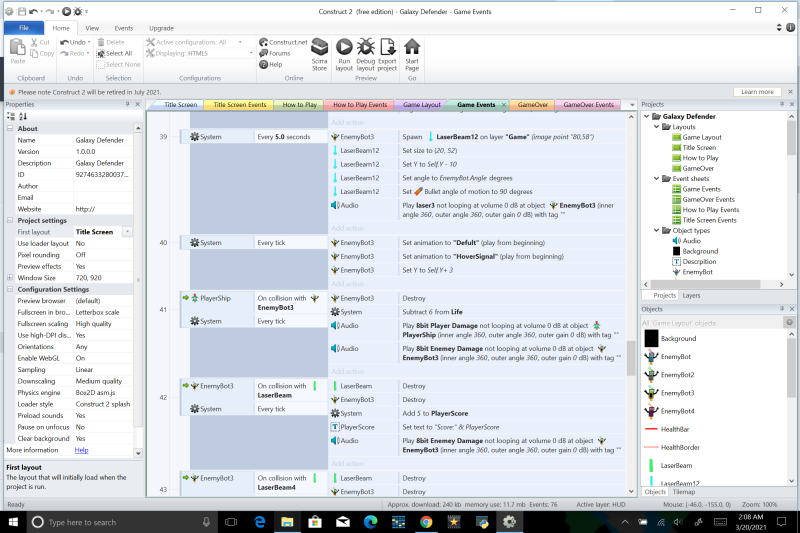Switch to the Events ribbon tab

[x=123, y=28]
